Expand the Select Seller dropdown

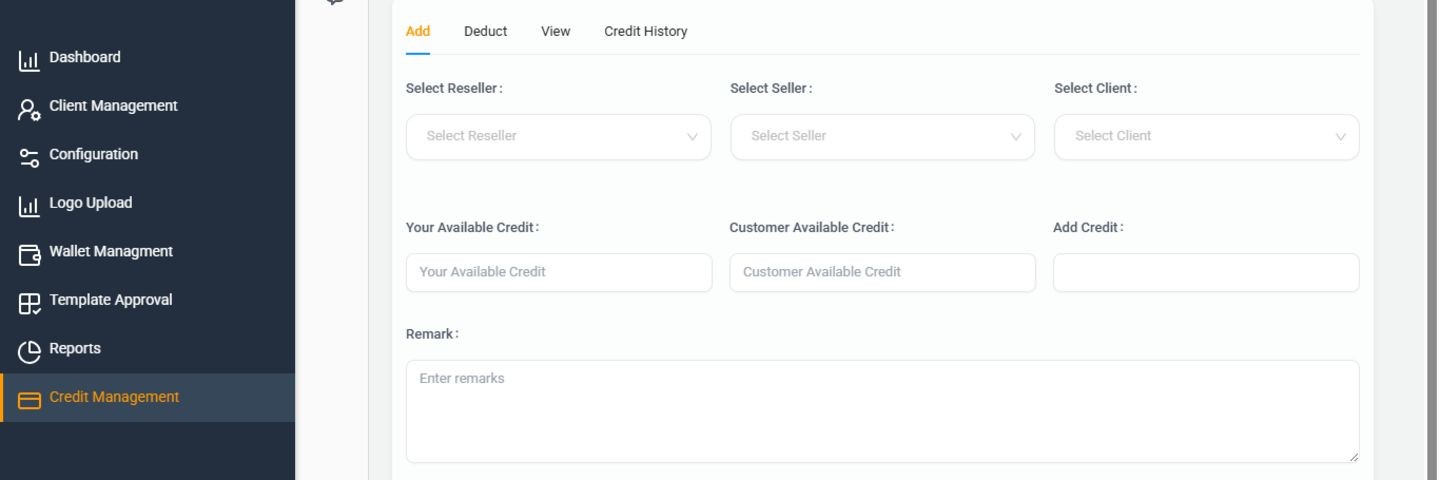[882, 137]
